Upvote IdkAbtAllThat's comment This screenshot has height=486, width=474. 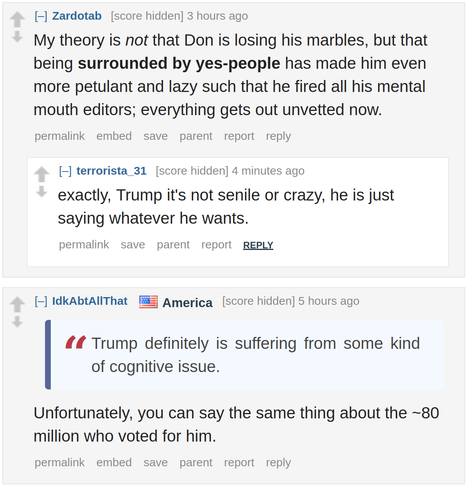[17, 304]
